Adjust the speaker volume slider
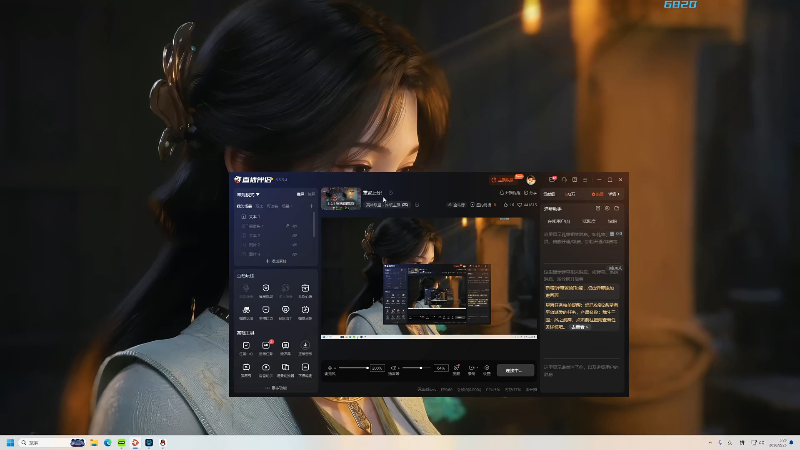This screenshot has height=450, width=800. pyautogui.click(x=417, y=368)
